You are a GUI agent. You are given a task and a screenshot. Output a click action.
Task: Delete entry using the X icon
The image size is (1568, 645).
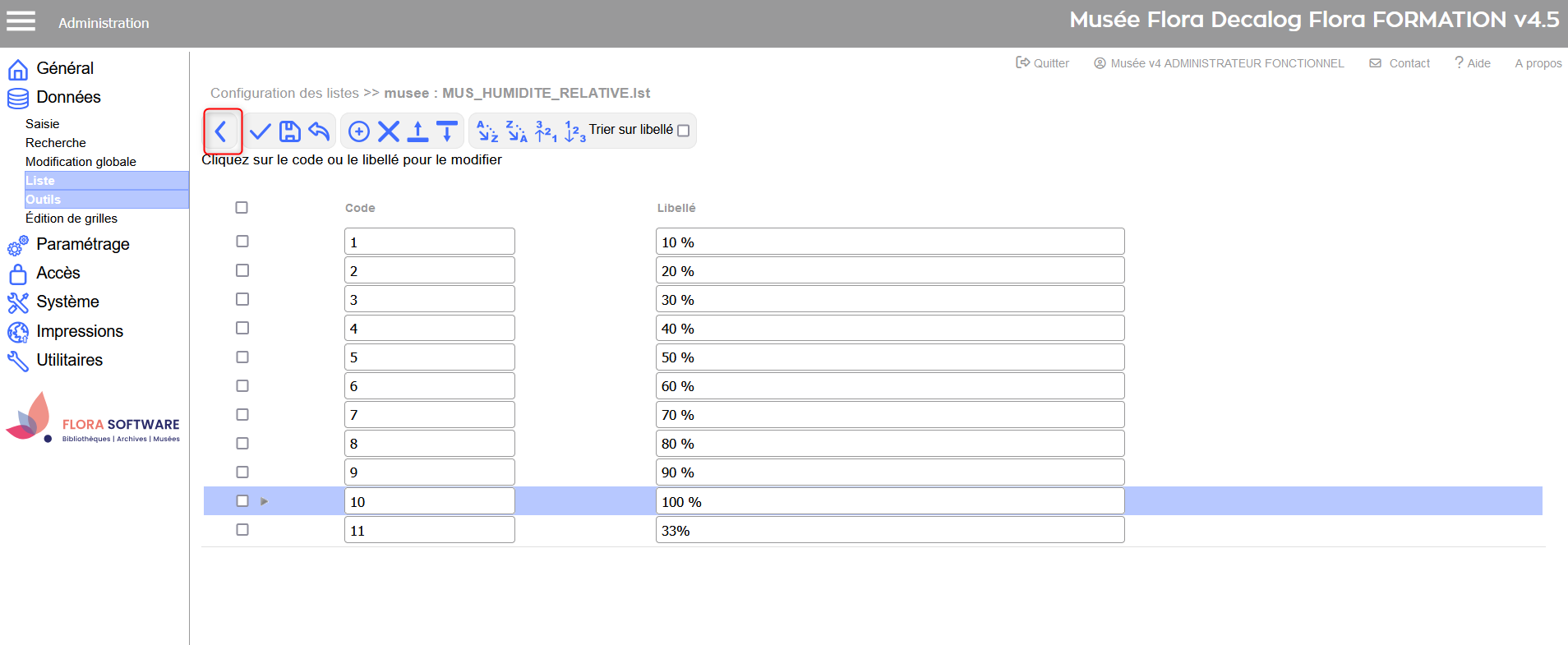[x=389, y=131]
